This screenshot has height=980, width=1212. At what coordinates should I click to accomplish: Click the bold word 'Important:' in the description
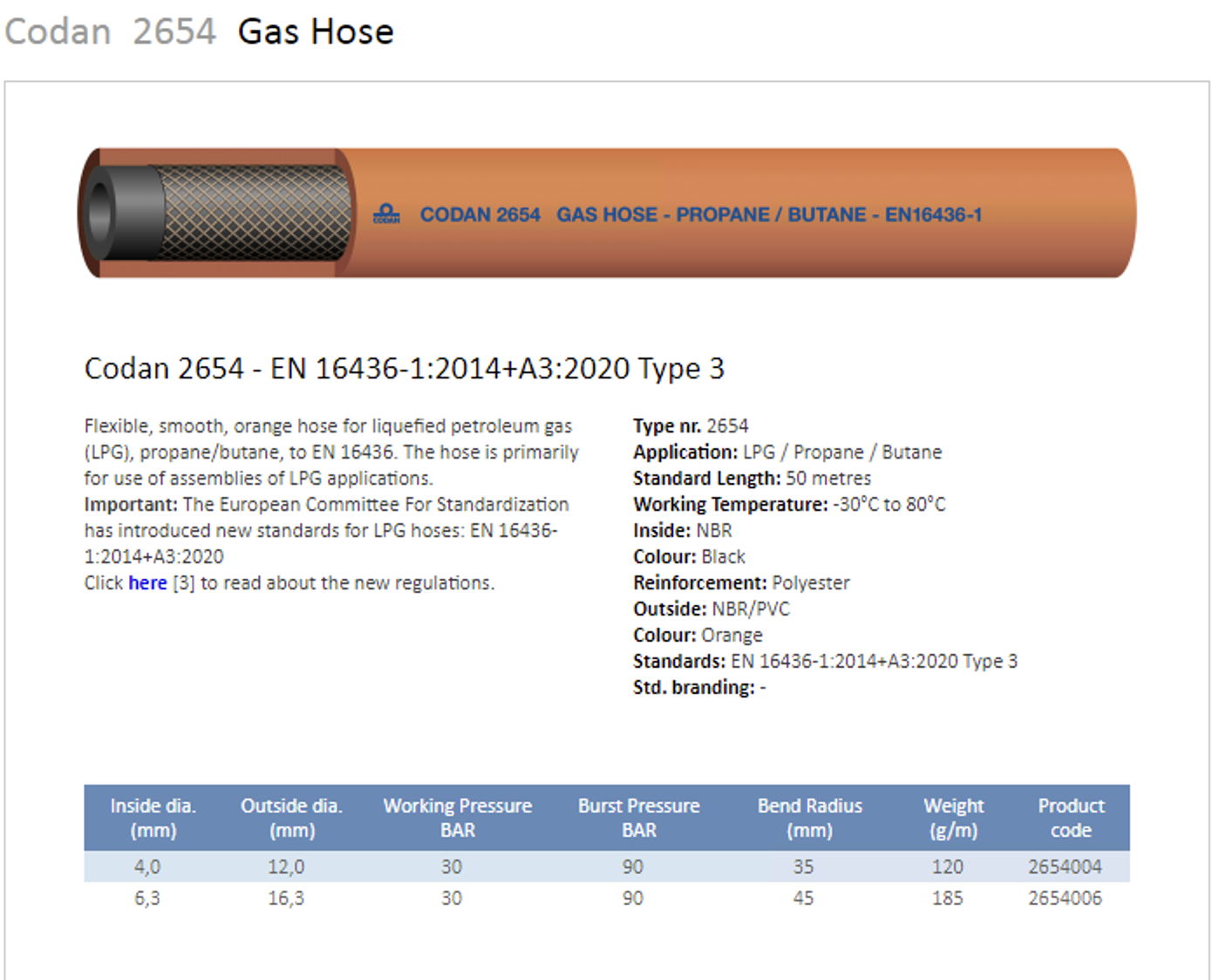131,505
